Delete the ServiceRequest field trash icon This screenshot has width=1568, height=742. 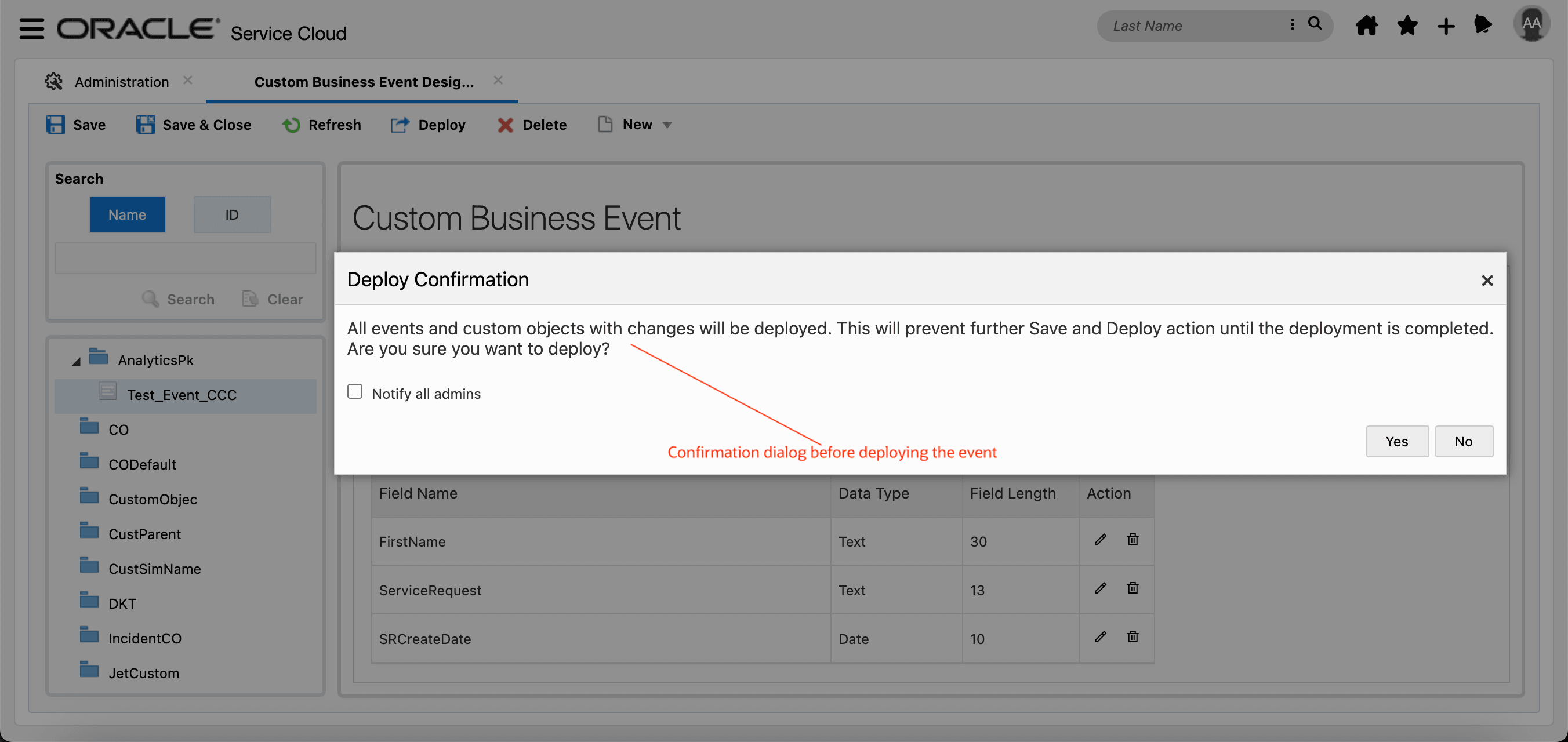[1132, 588]
